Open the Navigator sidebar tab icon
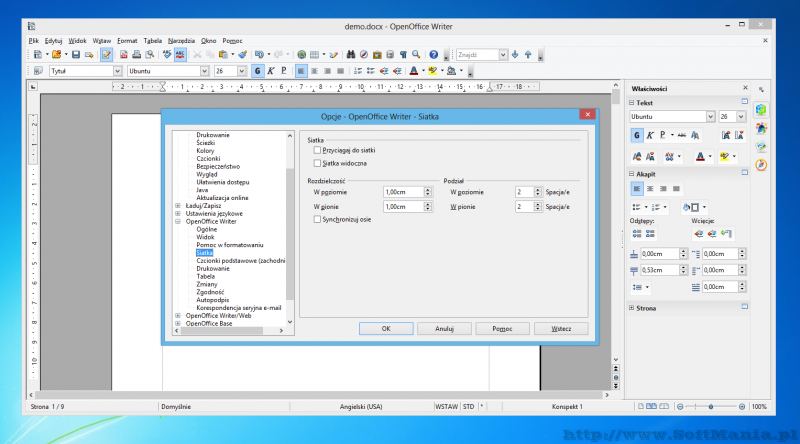The width and height of the screenshot is (800, 444). pyautogui.click(x=761, y=165)
